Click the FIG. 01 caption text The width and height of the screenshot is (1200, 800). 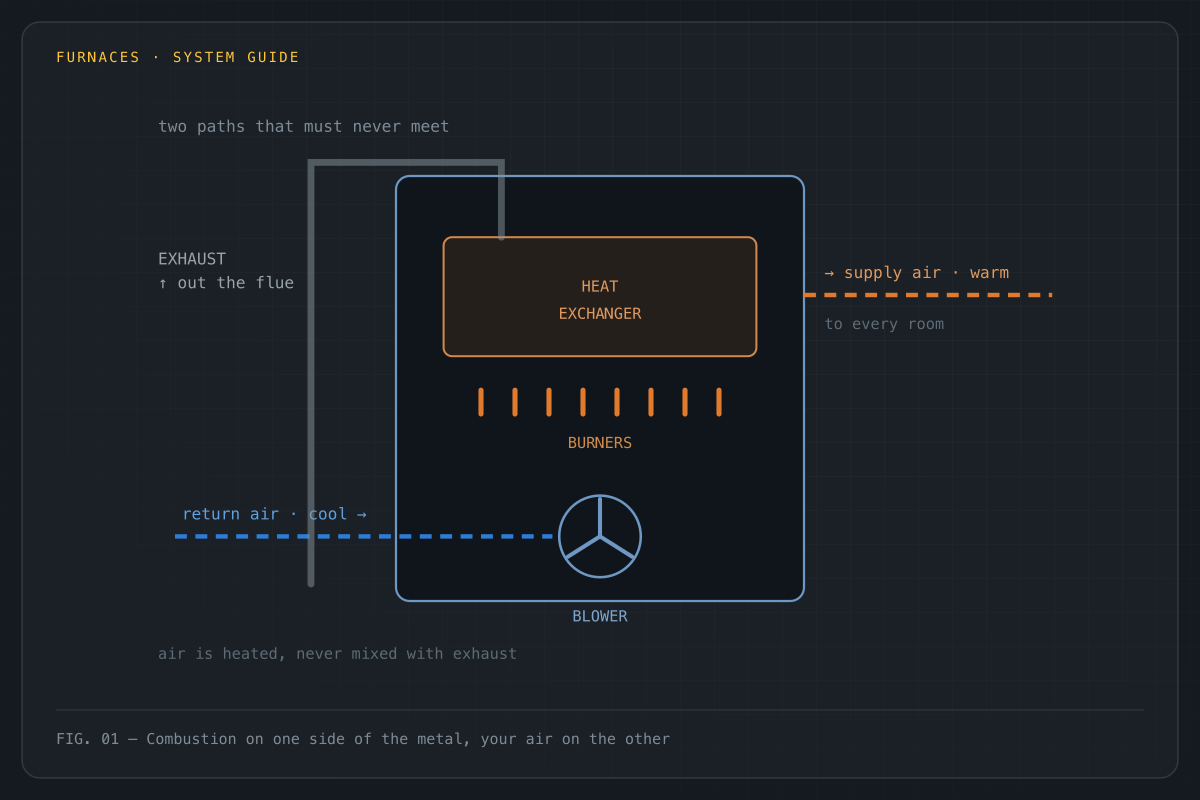pyautogui.click(x=363, y=739)
